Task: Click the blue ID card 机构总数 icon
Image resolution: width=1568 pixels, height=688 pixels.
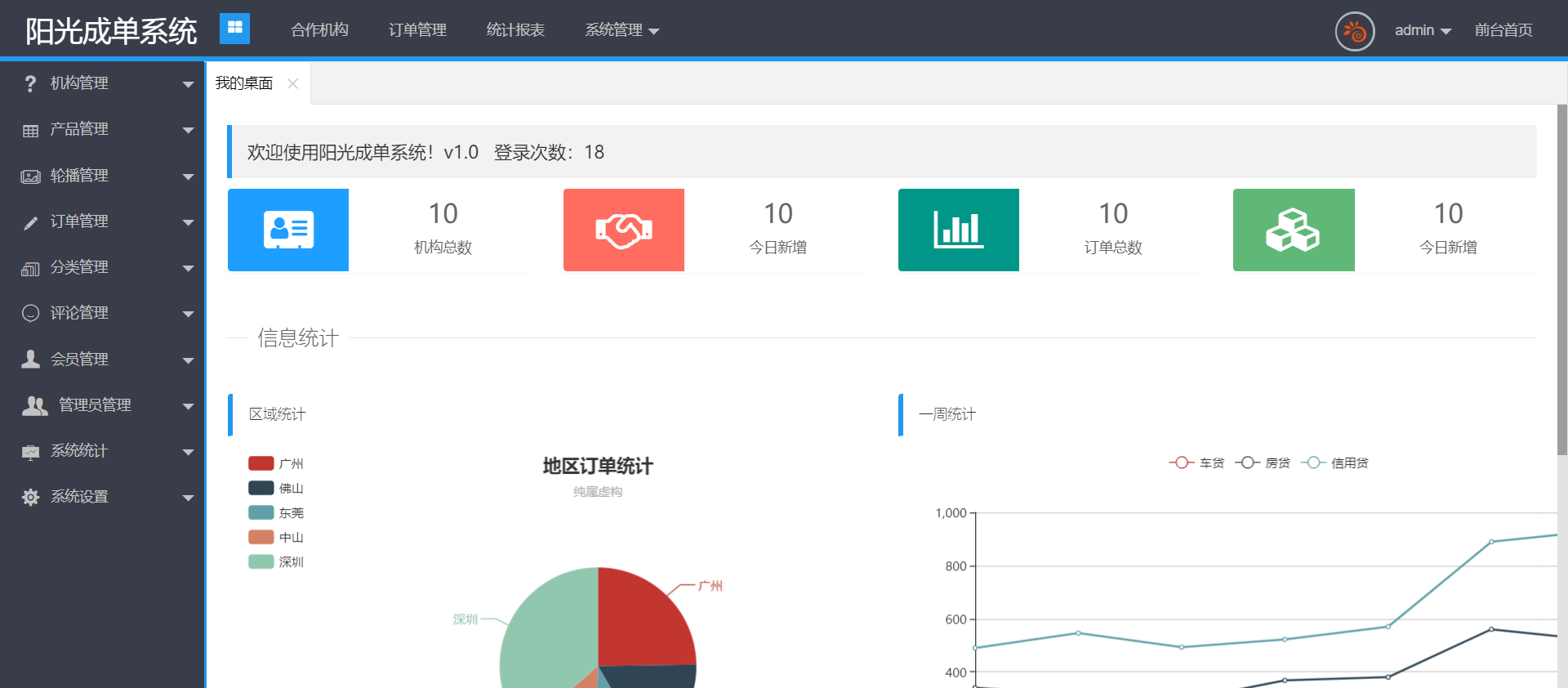Action: pyautogui.click(x=288, y=230)
